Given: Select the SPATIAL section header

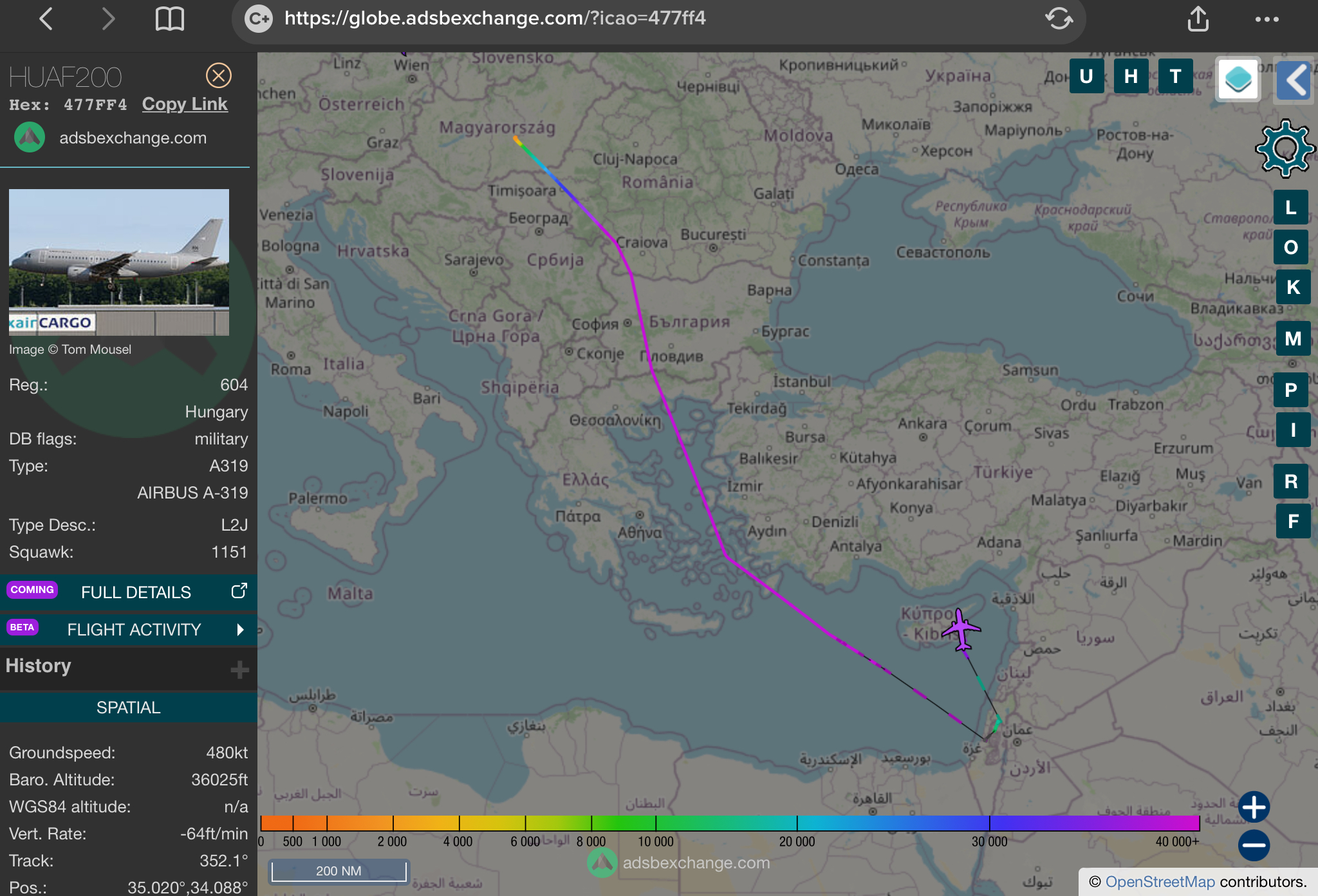Looking at the screenshot, I should pyautogui.click(x=129, y=708).
